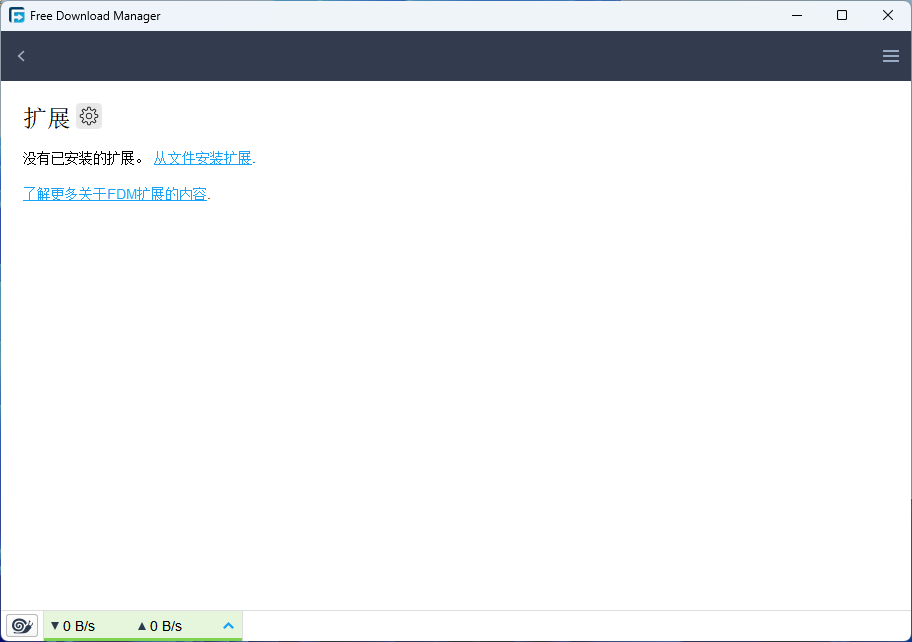Image resolution: width=912 pixels, height=642 pixels.
Task: Click the Free Download Manager logo icon
Action: tap(17, 15)
